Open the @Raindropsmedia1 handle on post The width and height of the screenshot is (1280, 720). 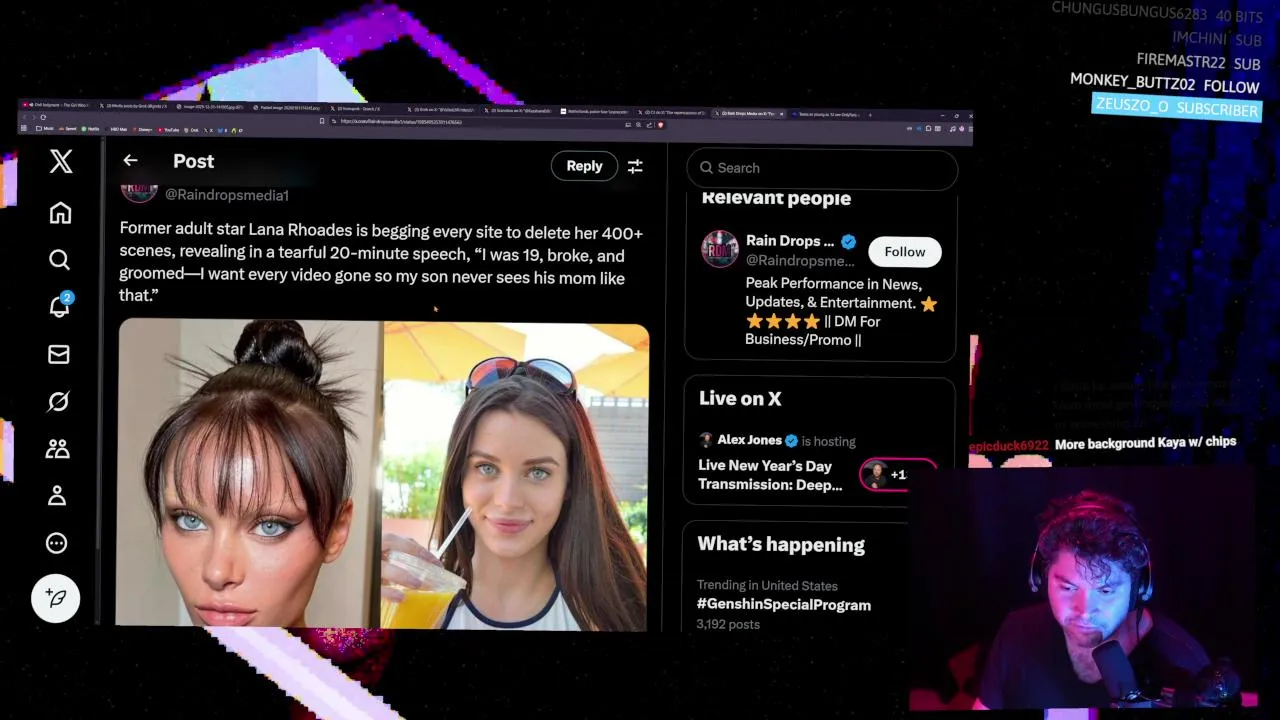coord(227,195)
